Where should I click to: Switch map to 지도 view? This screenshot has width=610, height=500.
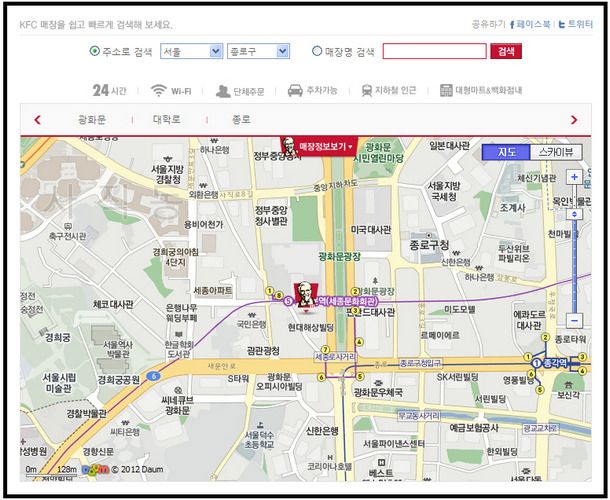506,152
